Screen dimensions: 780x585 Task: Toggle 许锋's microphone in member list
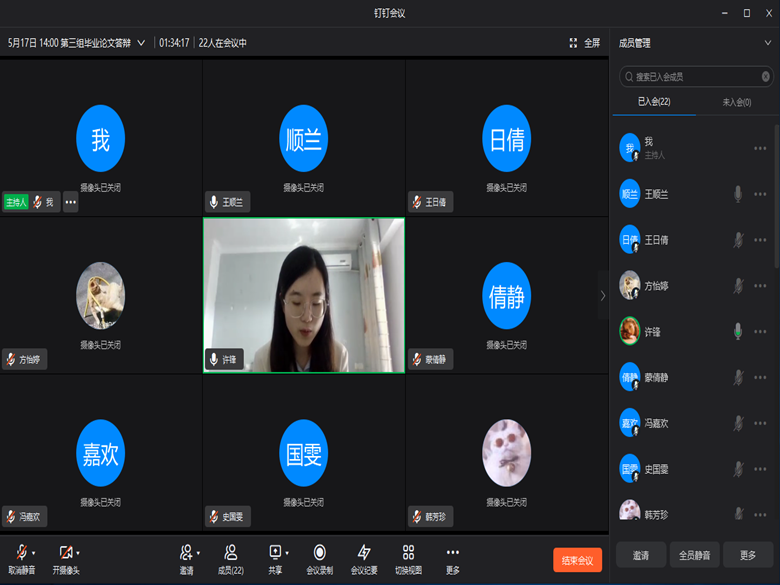point(738,331)
